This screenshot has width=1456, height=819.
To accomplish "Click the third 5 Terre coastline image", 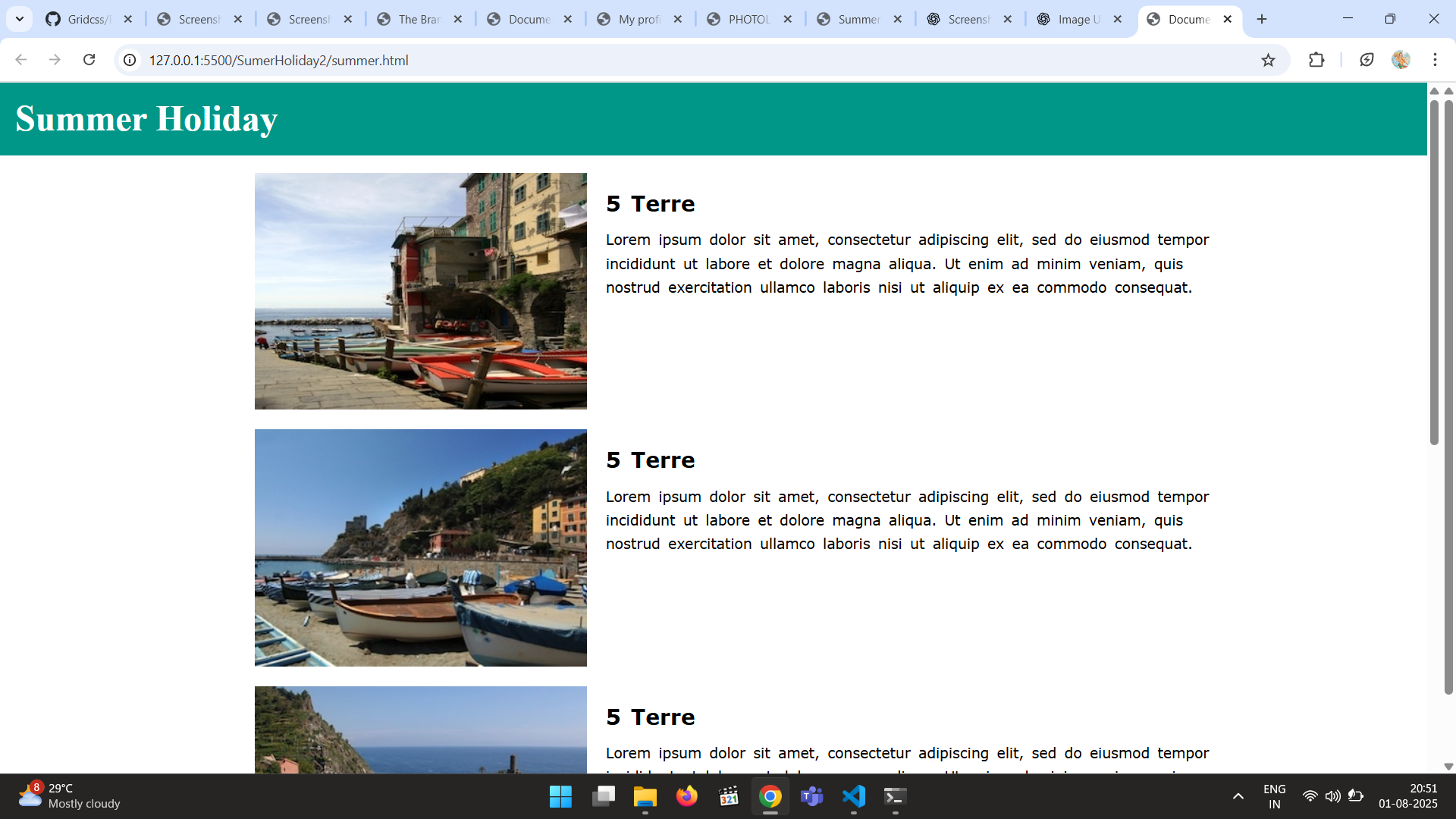I will tap(421, 730).
